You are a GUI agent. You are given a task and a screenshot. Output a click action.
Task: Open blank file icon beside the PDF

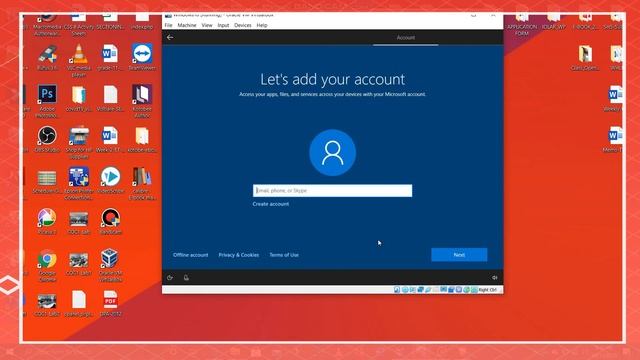point(78,304)
